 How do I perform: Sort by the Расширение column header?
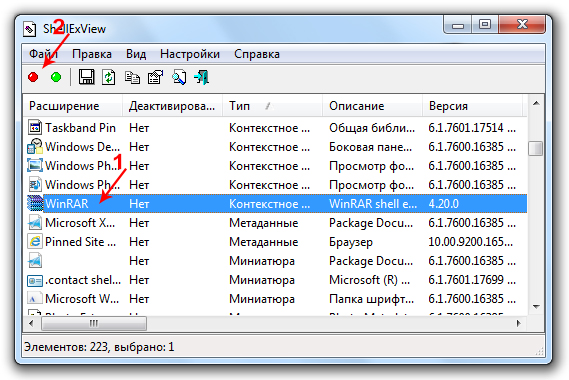73,106
